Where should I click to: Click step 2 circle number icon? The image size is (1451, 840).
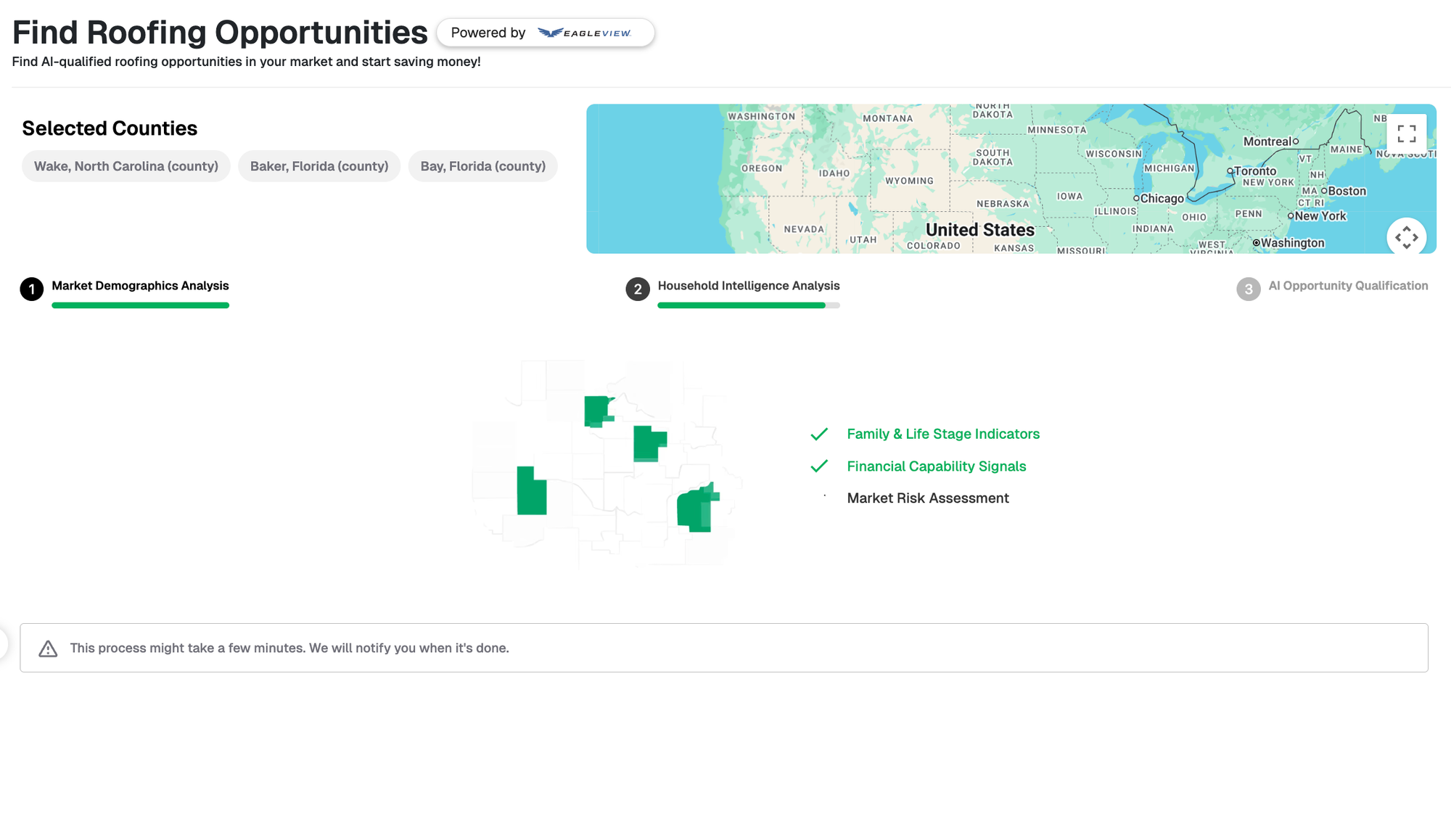[x=638, y=289]
